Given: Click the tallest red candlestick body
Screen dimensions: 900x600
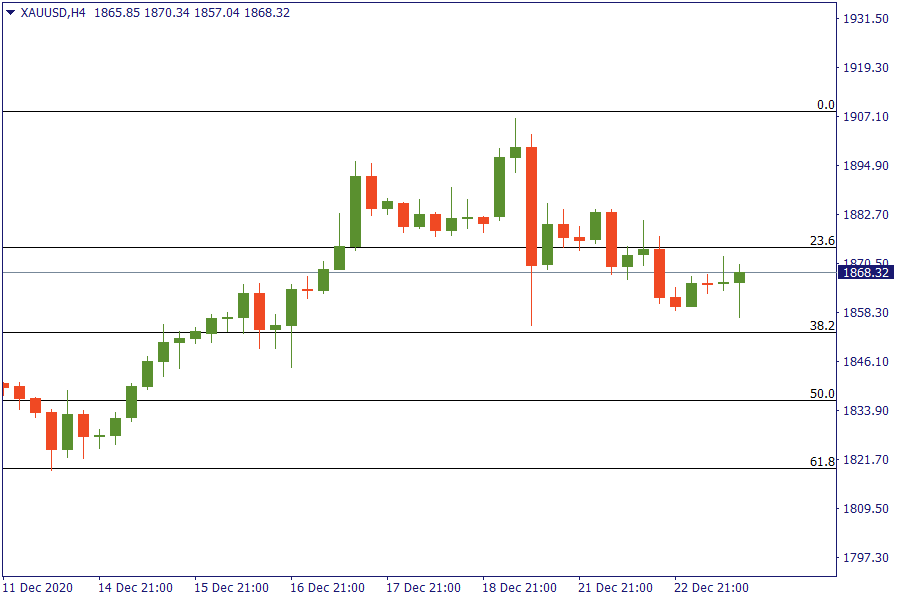Looking at the screenshot, I should coord(531,206).
